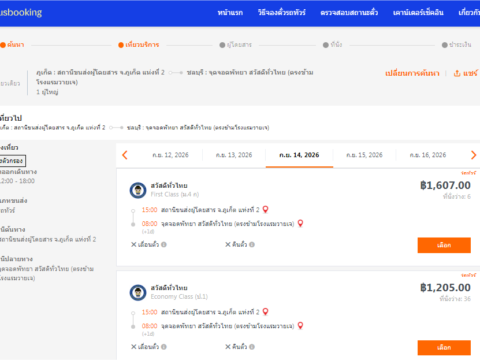This screenshot has width=480, height=360.
Task: Click share icon beside แชร์
Action: (x=457, y=73)
